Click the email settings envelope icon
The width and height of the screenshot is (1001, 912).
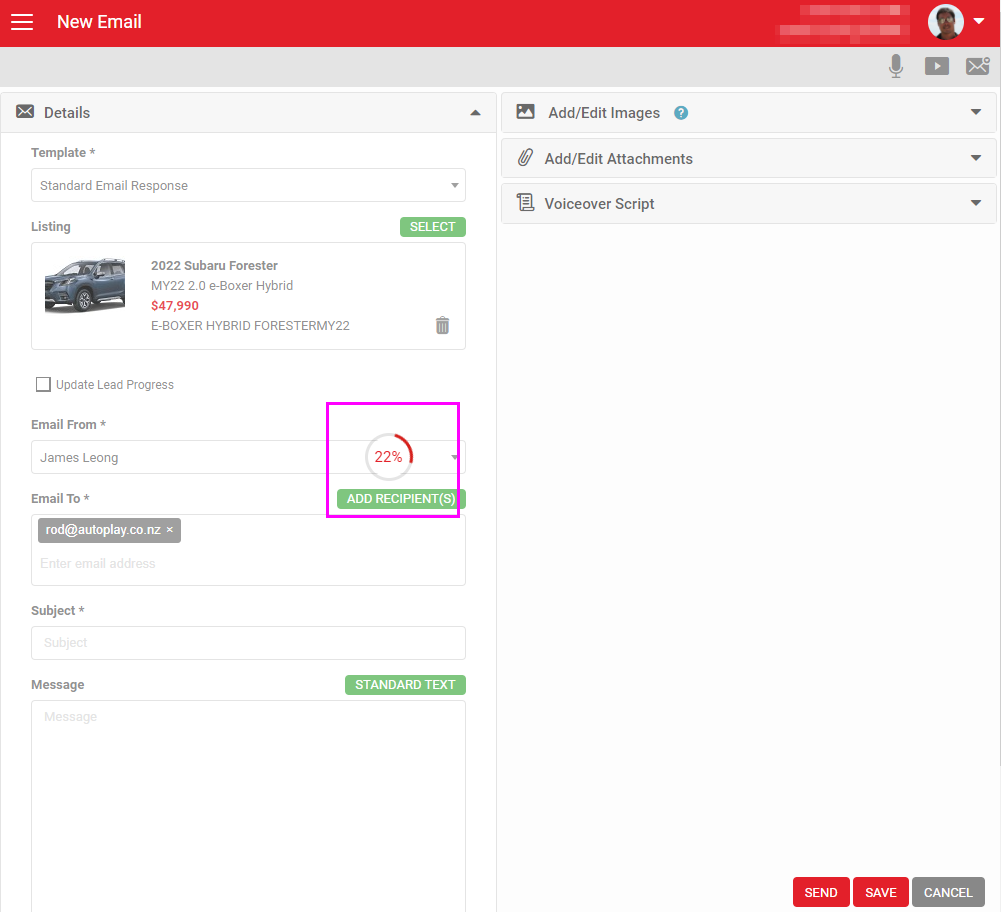(x=977, y=66)
